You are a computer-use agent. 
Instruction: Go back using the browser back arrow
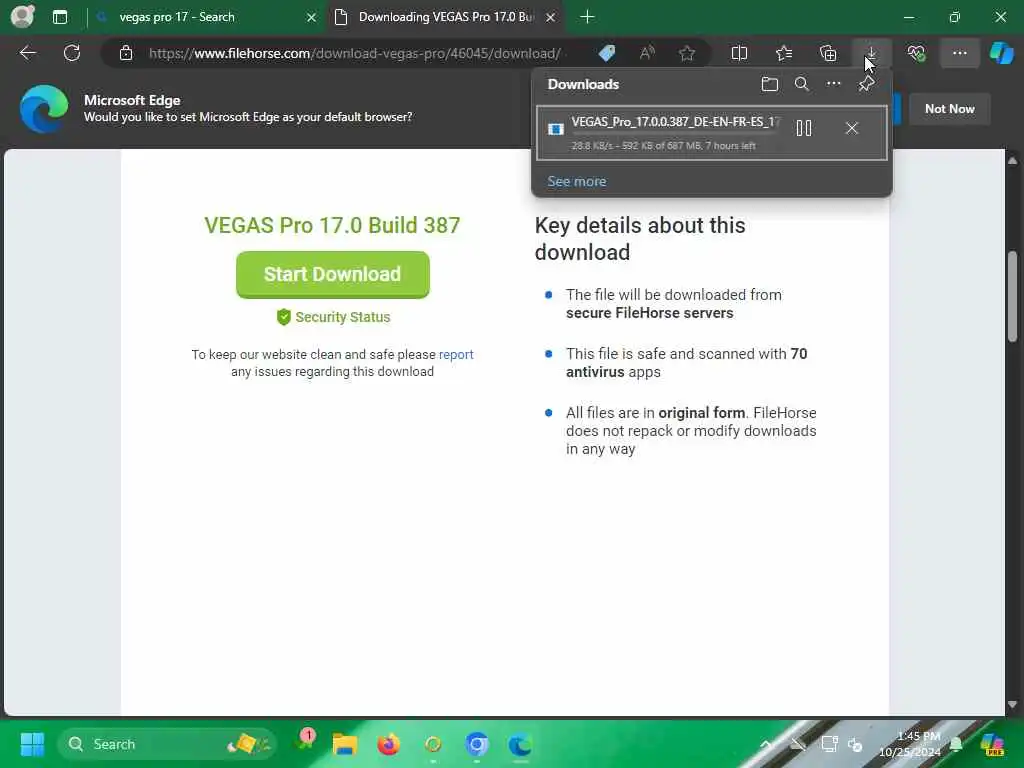[27, 53]
